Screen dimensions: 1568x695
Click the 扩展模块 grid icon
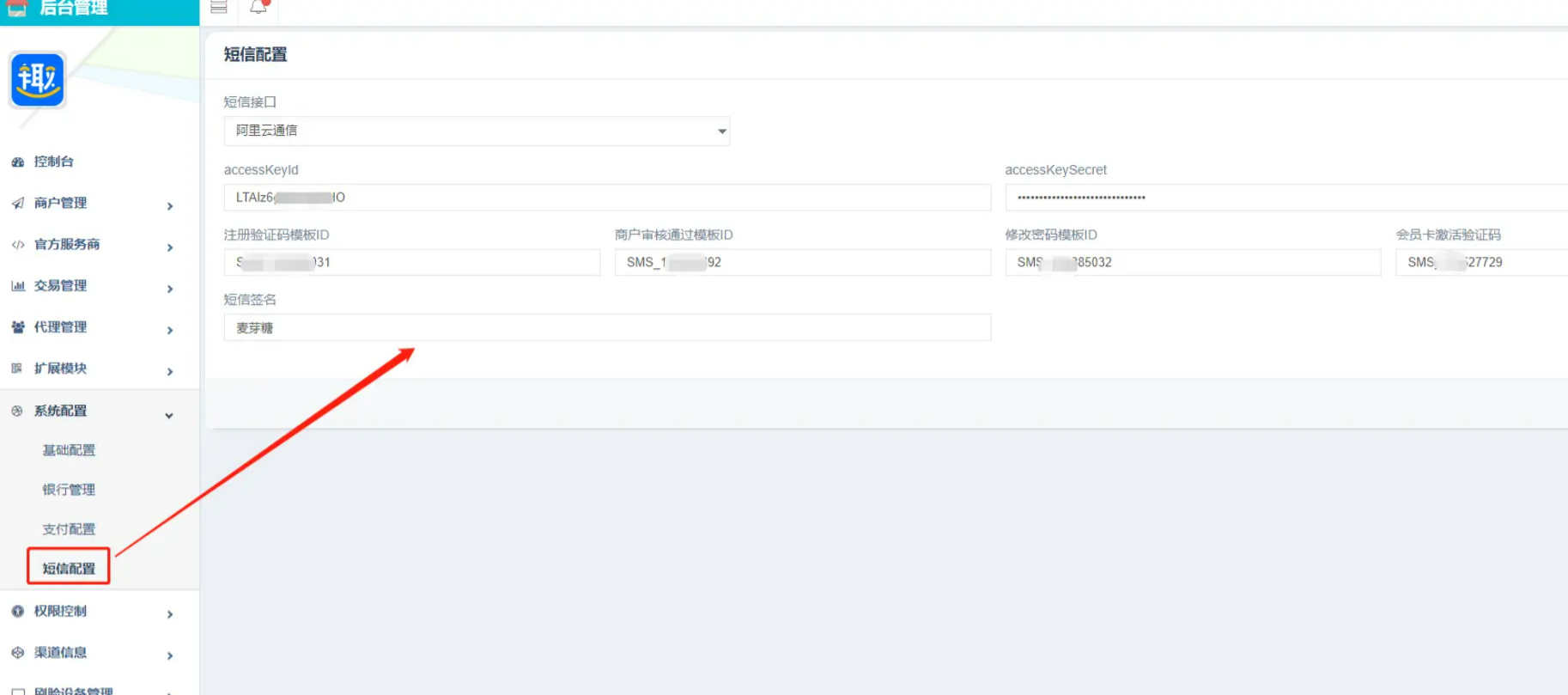17,368
